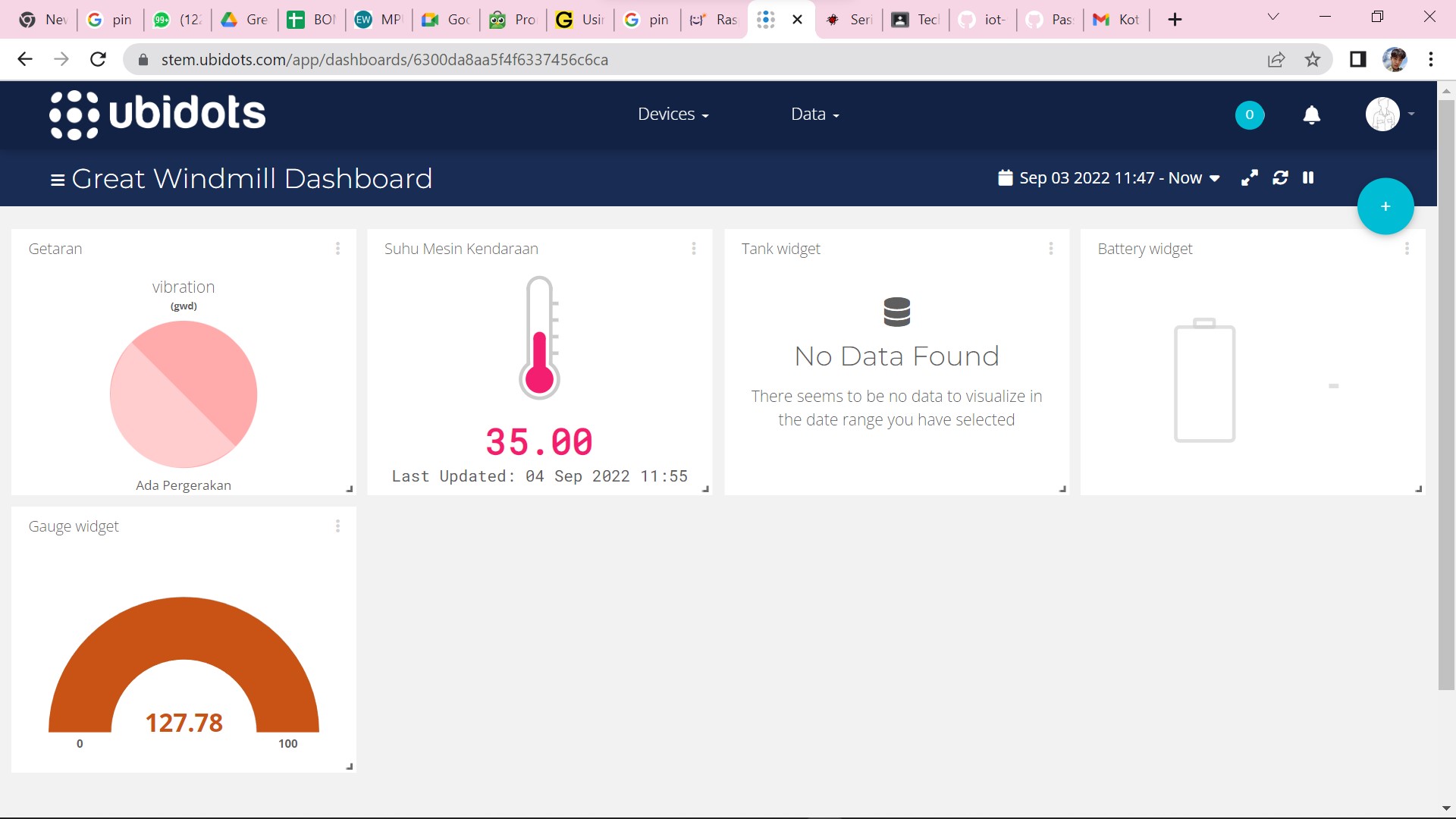
Task: Open Gauge widget options menu
Action: point(337,526)
